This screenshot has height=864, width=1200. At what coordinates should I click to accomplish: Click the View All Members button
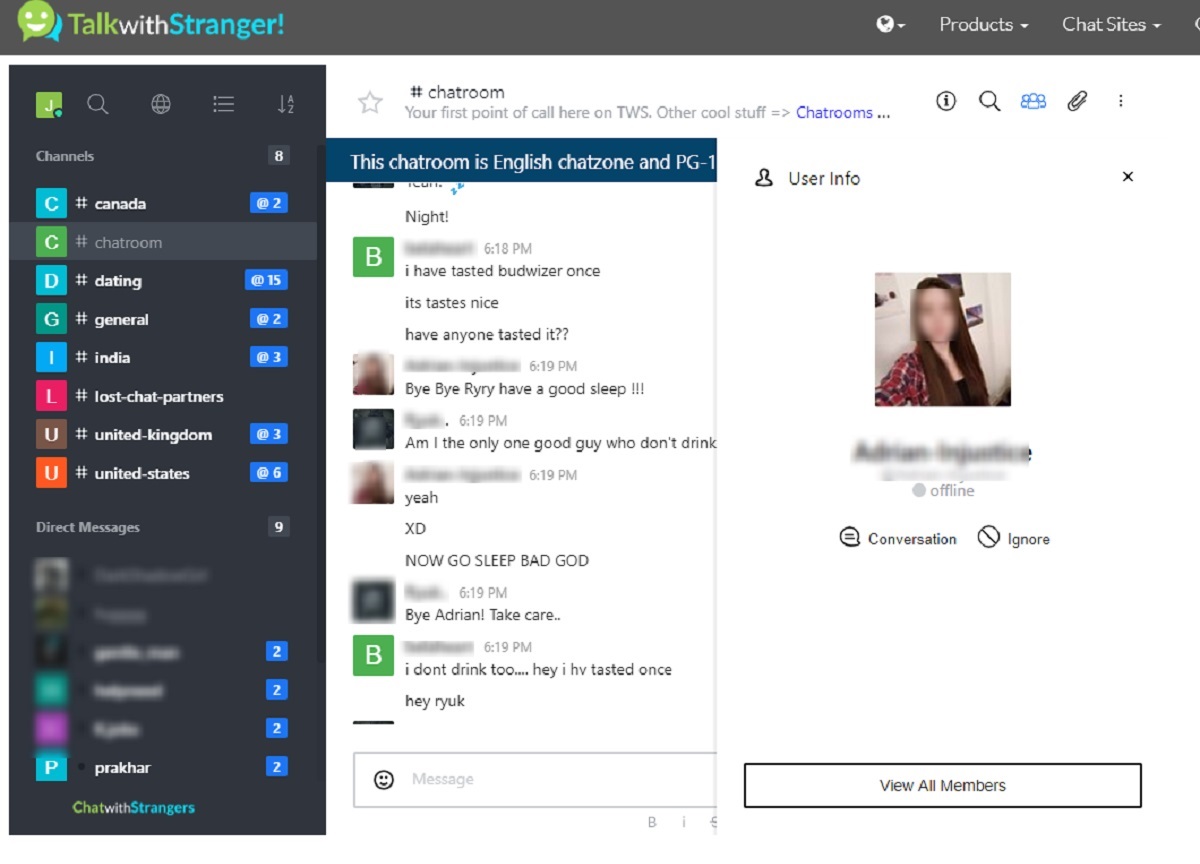pos(942,785)
